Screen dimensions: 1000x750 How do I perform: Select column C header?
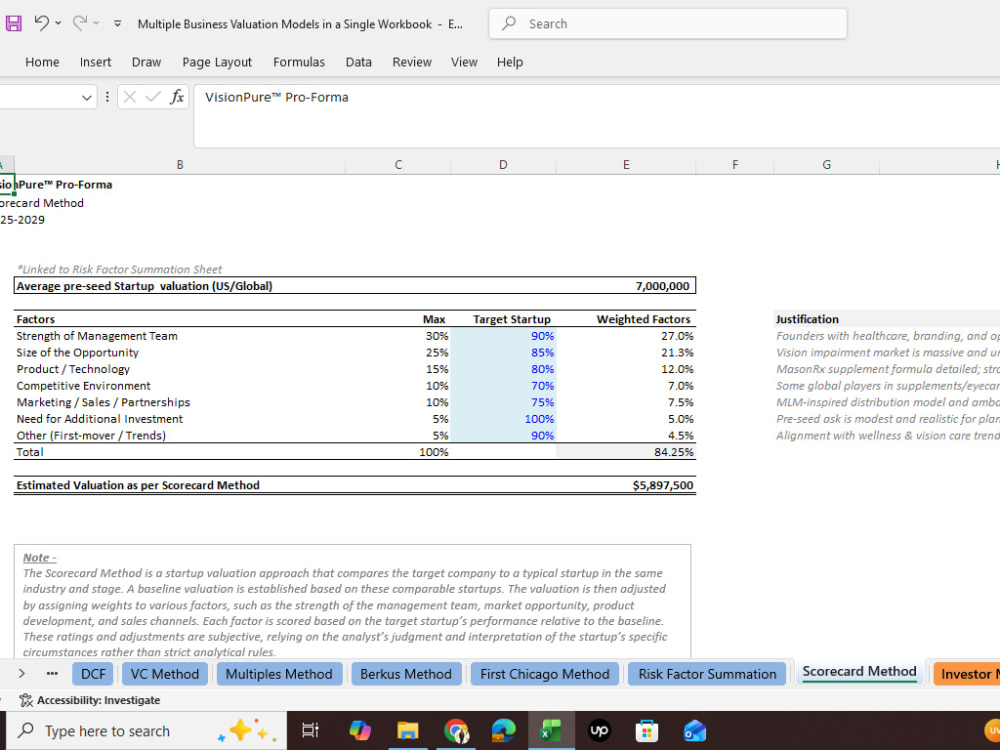click(x=398, y=165)
